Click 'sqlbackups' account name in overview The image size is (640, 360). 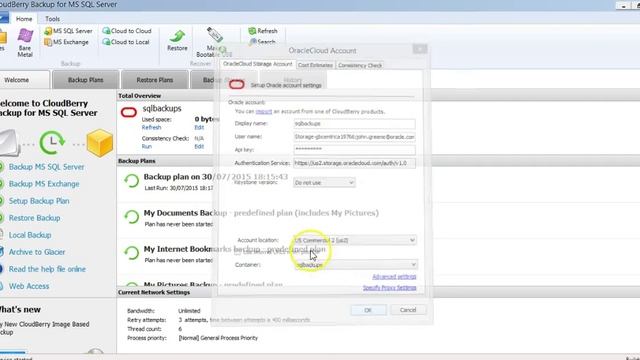162,109
